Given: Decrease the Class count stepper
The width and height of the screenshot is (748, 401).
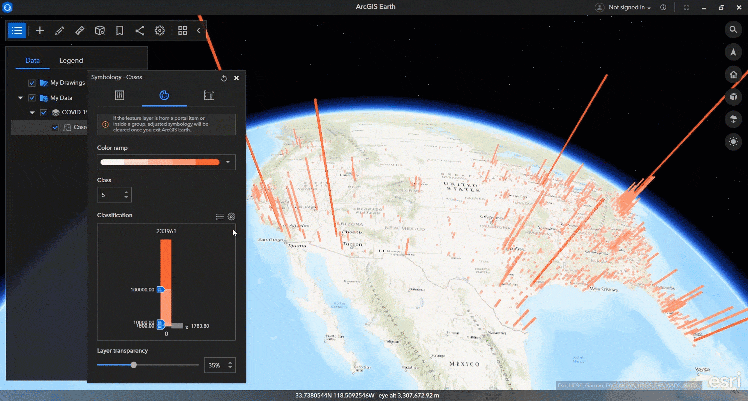Looking at the screenshot, I should [126, 197].
